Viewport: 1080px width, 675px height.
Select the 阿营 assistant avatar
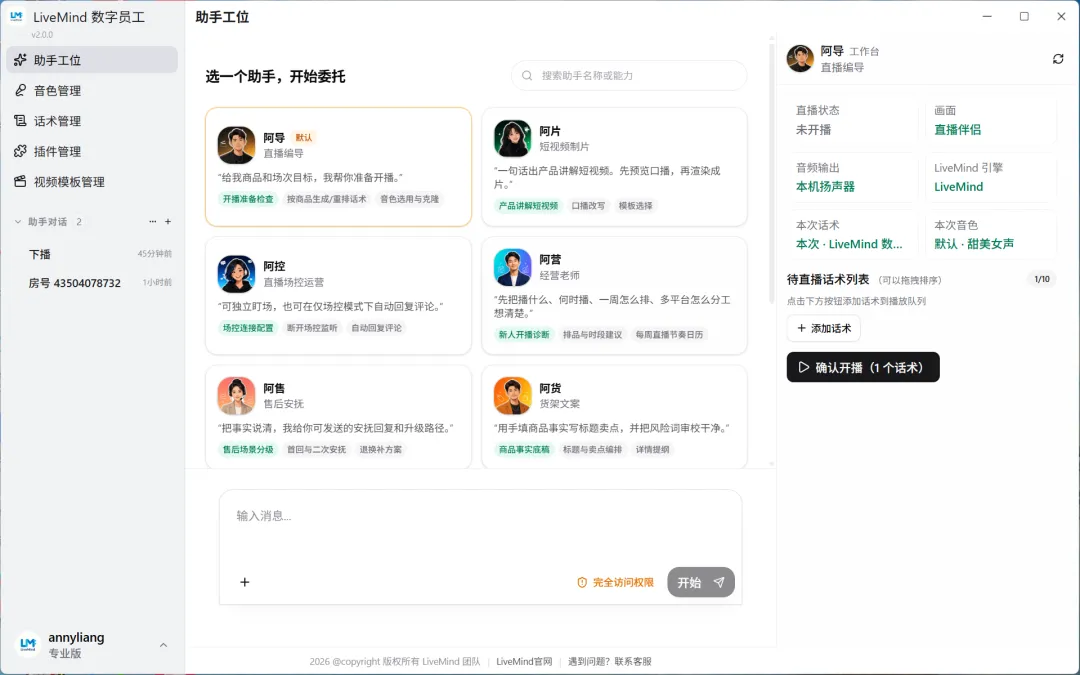pyautogui.click(x=512, y=267)
